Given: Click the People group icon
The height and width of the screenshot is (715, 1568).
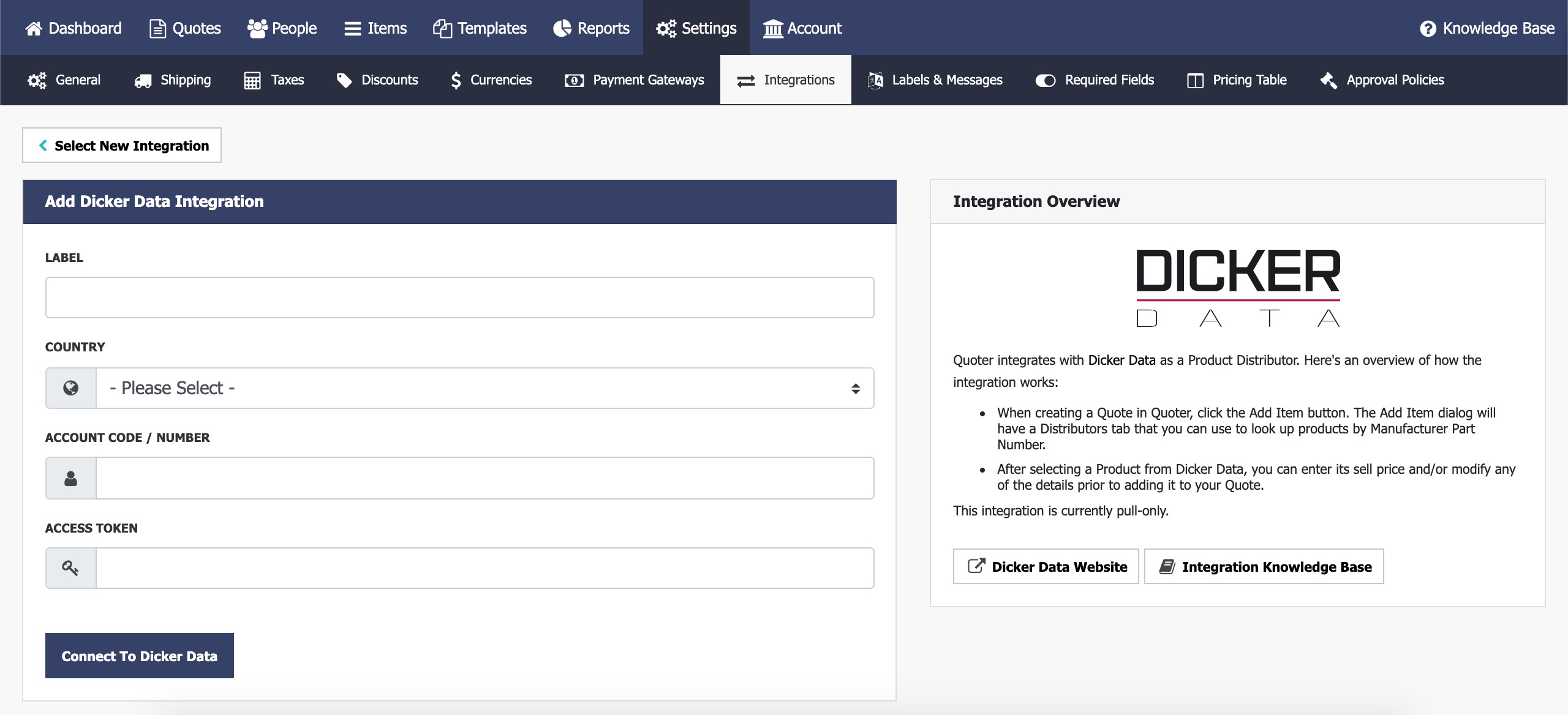Looking at the screenshot, I should pyautogui.click(x=257, y=28).
